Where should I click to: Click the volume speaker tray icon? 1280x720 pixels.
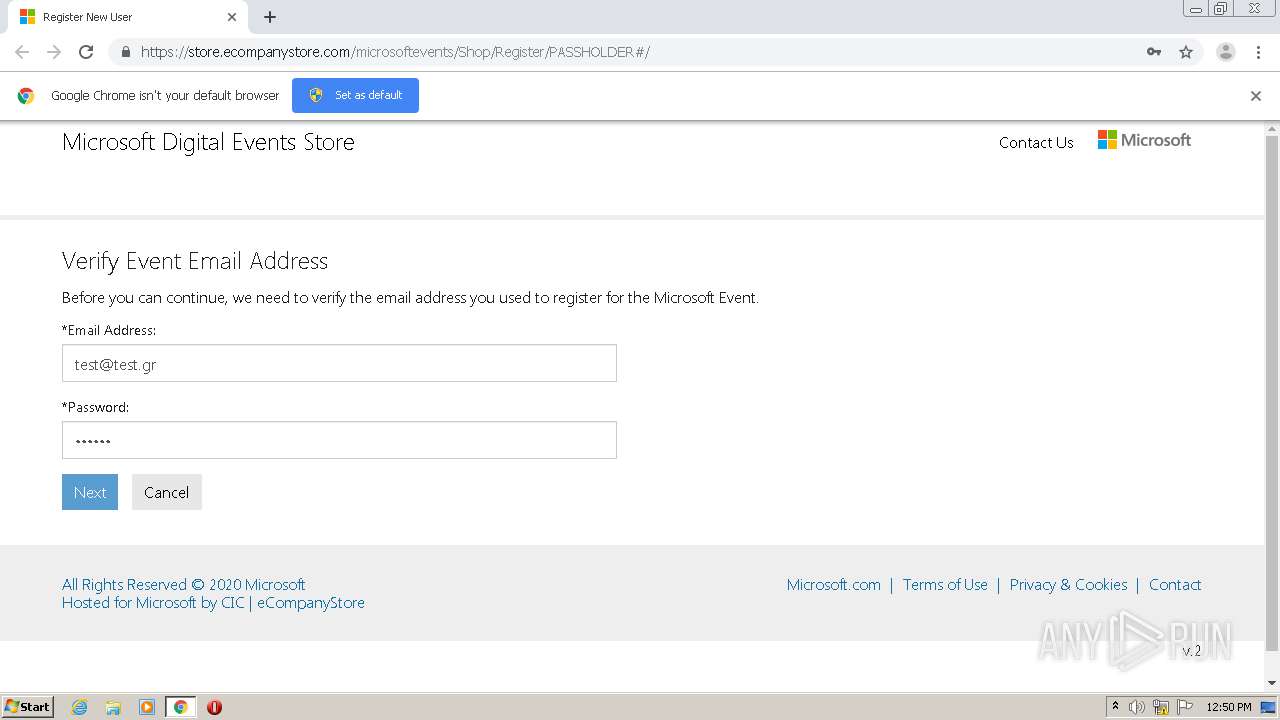click(1137, 707)
